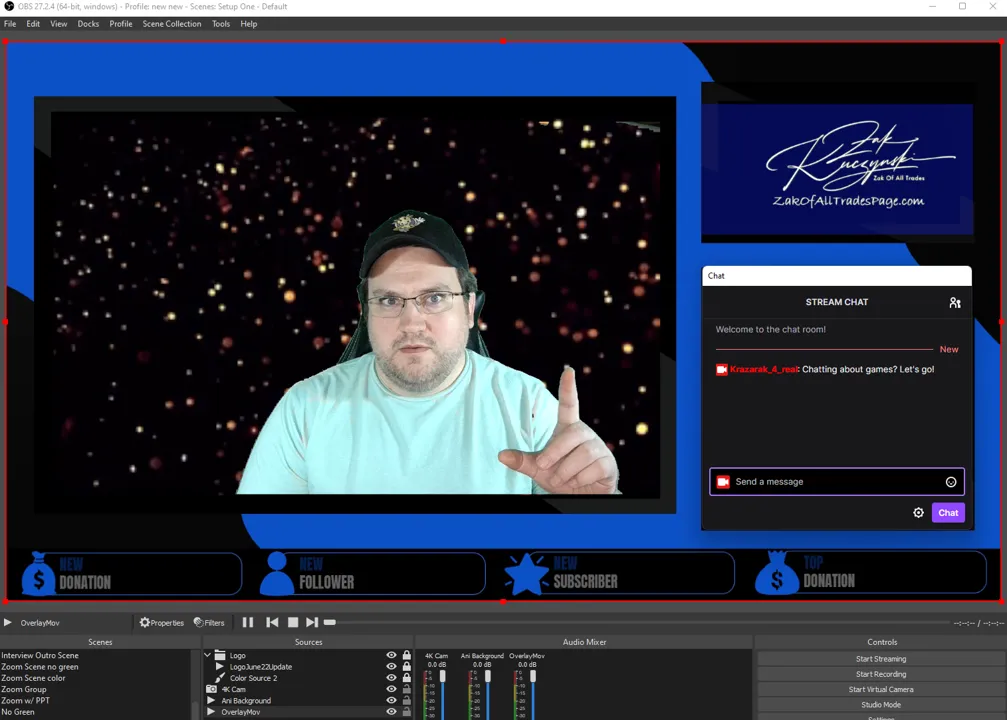Screen dimensions: 1007x720
Task: Open the emoji picker in the chat box
Action: (x=951, y=481)
